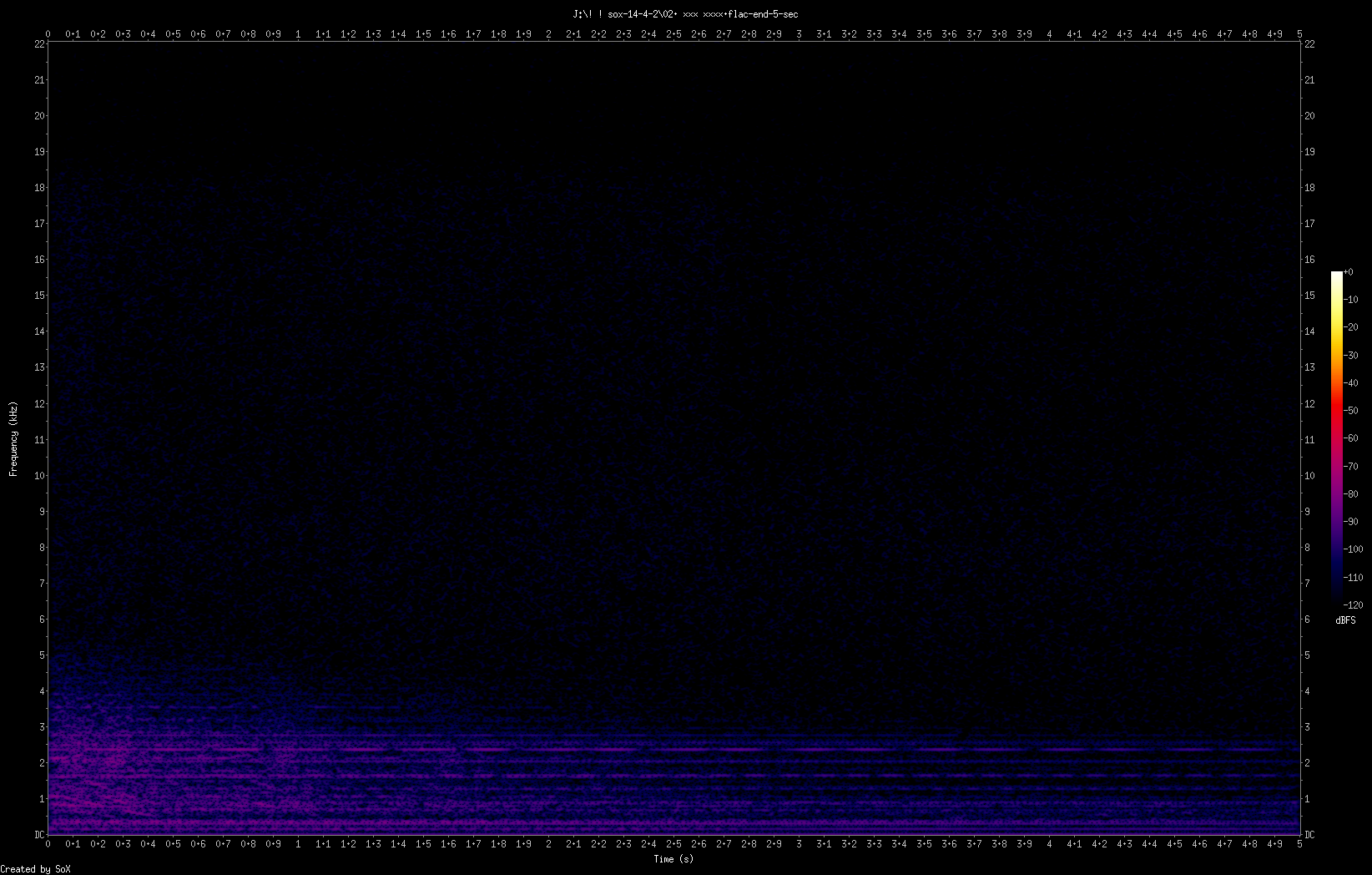Select the "-110" color scale label

click(1354, 578)
